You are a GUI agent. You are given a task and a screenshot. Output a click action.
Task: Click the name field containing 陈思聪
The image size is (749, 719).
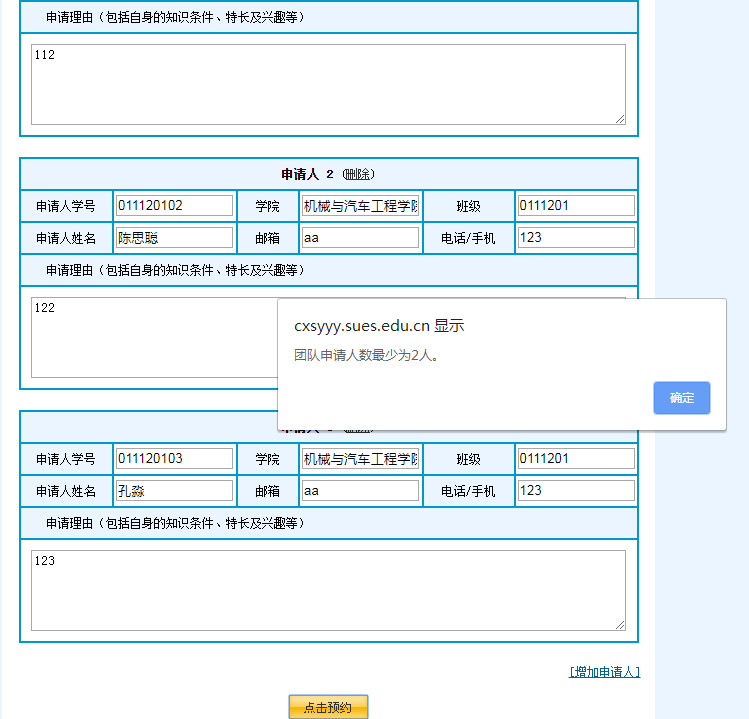[x=174, y=238]
